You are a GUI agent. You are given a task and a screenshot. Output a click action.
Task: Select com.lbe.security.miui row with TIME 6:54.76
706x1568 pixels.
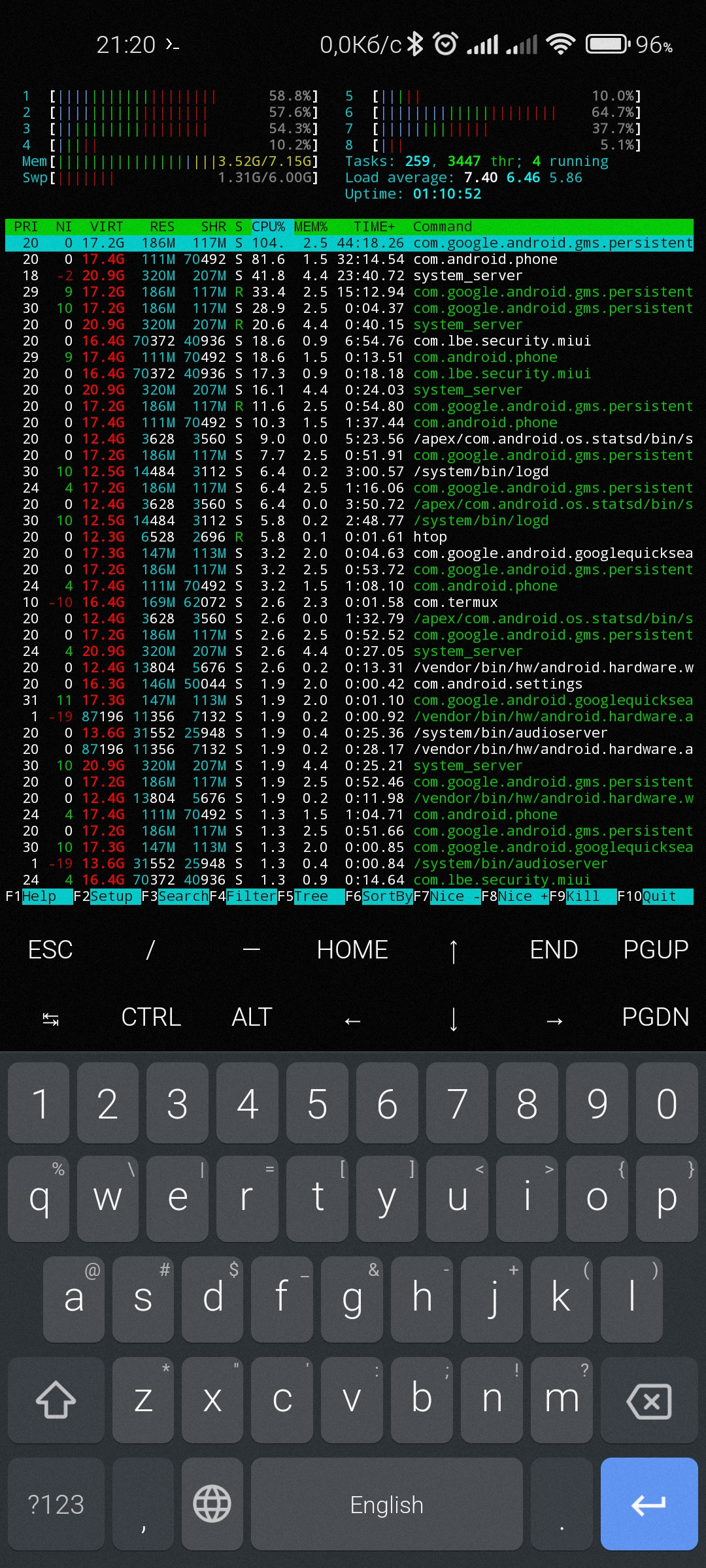coord(349,341)
